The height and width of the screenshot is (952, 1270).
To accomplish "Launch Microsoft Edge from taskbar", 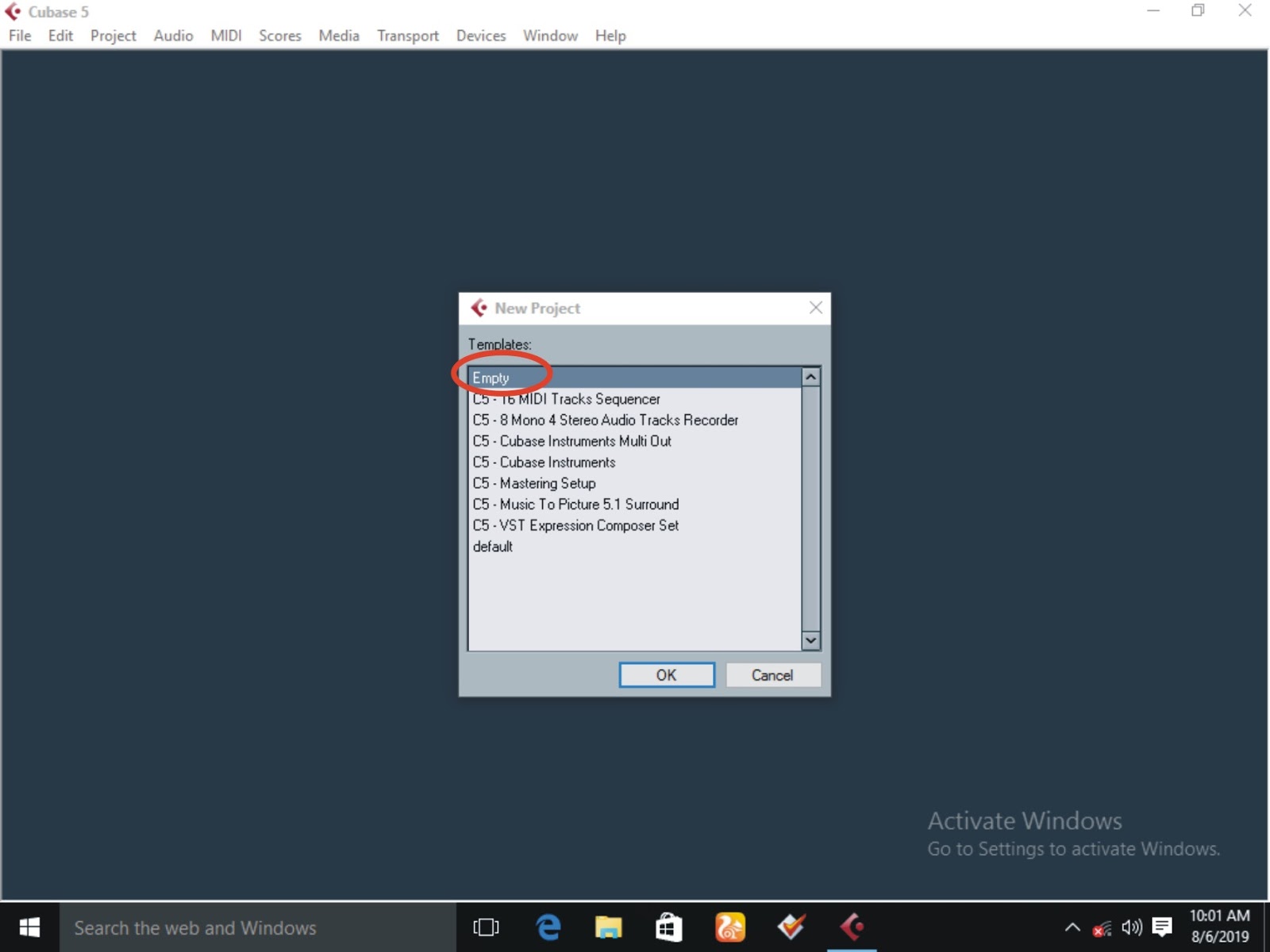I will click(x=548, y=927).
